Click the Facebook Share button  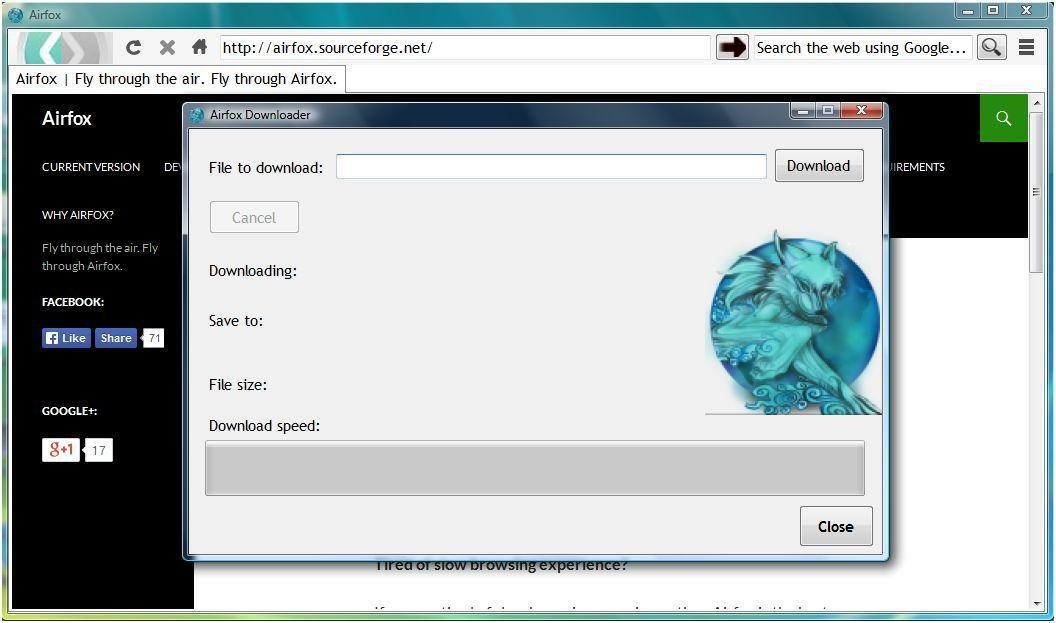point(116,338)
